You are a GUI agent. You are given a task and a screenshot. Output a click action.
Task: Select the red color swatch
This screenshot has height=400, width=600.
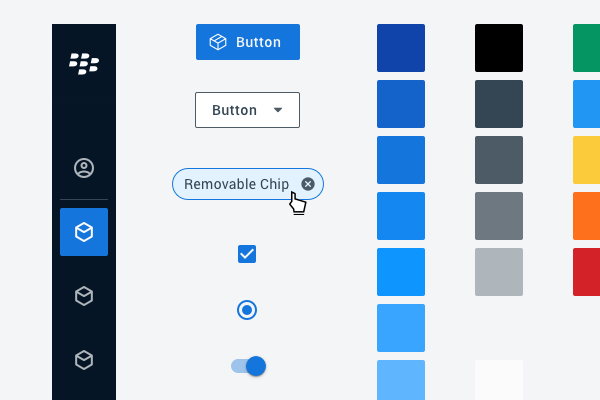[587, 272]
